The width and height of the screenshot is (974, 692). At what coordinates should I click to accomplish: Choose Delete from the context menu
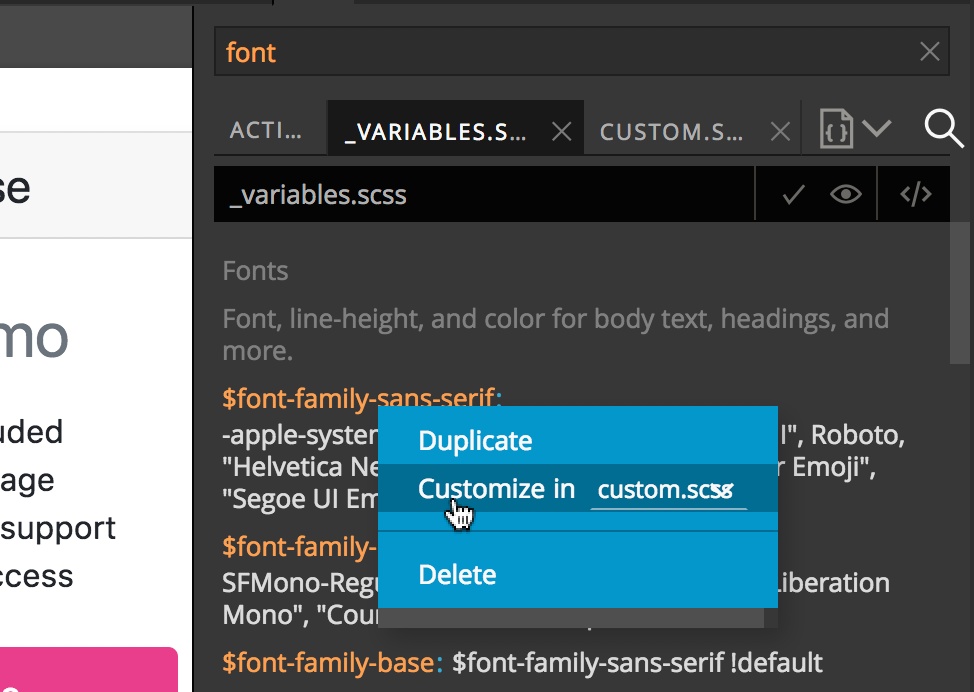coord(578,575)
